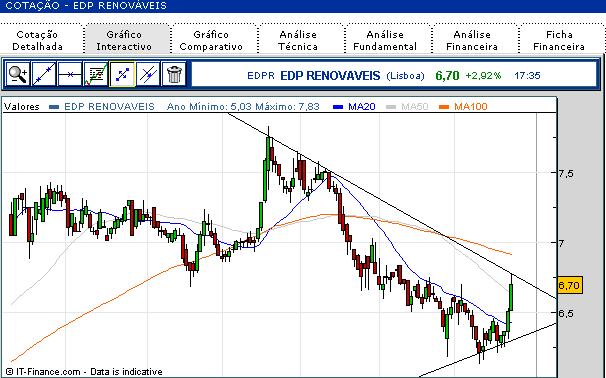Click the EDPR ticker symbol
The width and height of the screenshot is (606, 378).
coord(260,75)
